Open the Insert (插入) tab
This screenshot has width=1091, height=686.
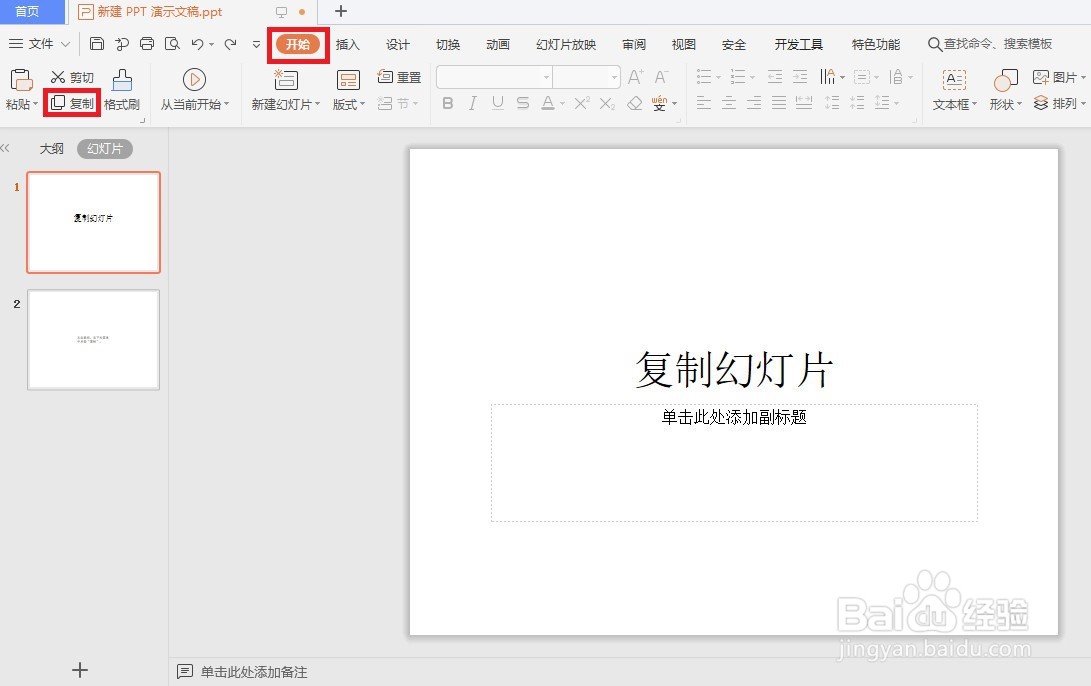347,45
